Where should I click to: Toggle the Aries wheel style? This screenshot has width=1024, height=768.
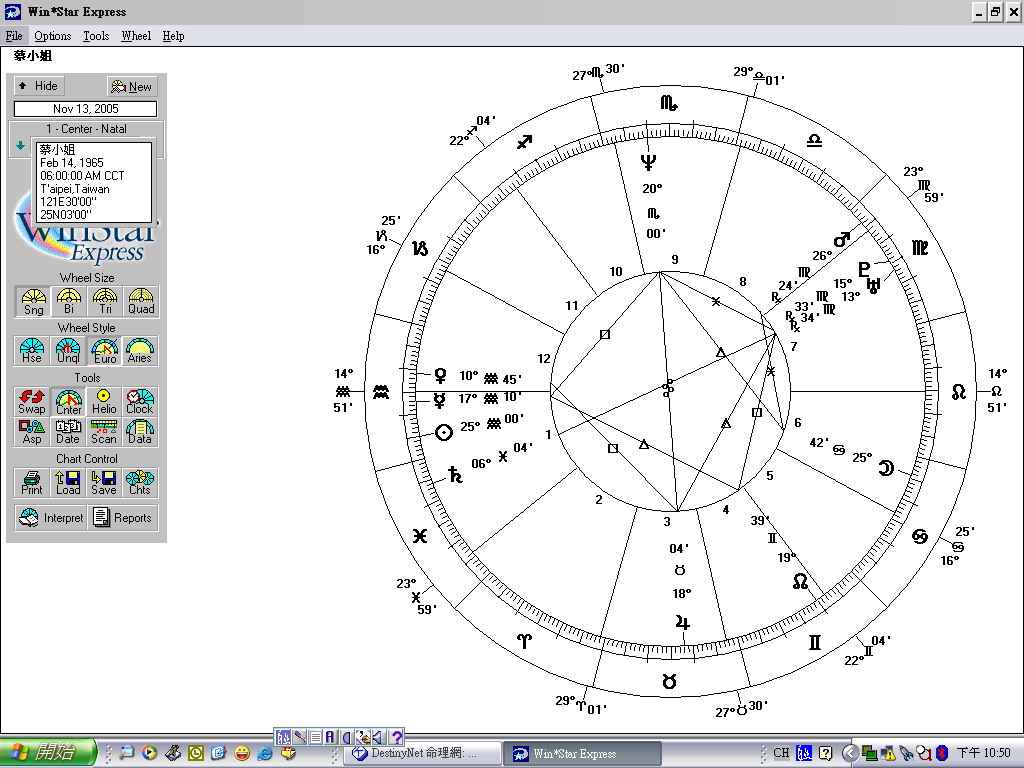coord(140,351)
